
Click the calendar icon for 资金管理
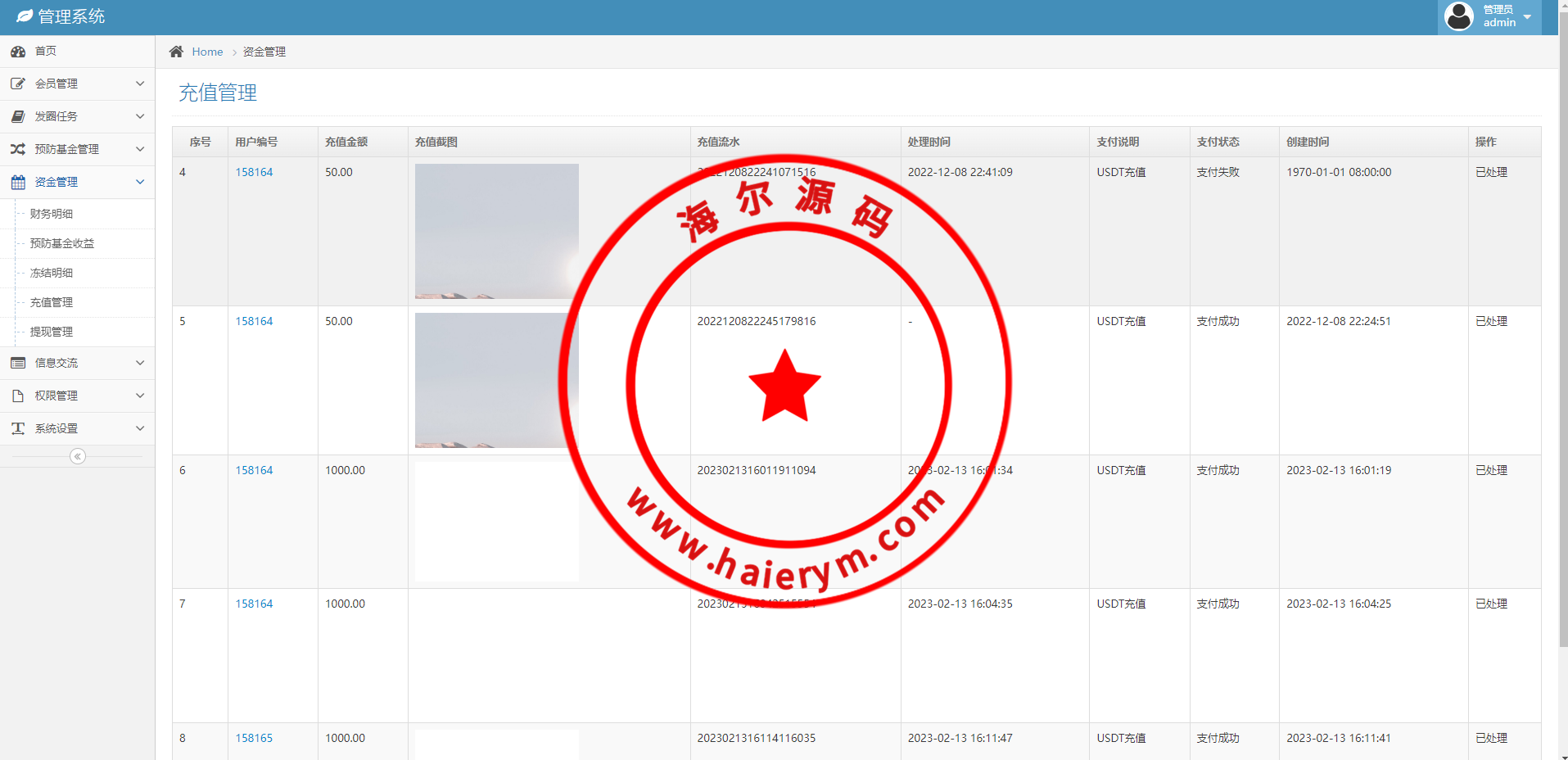pos(18,182)
